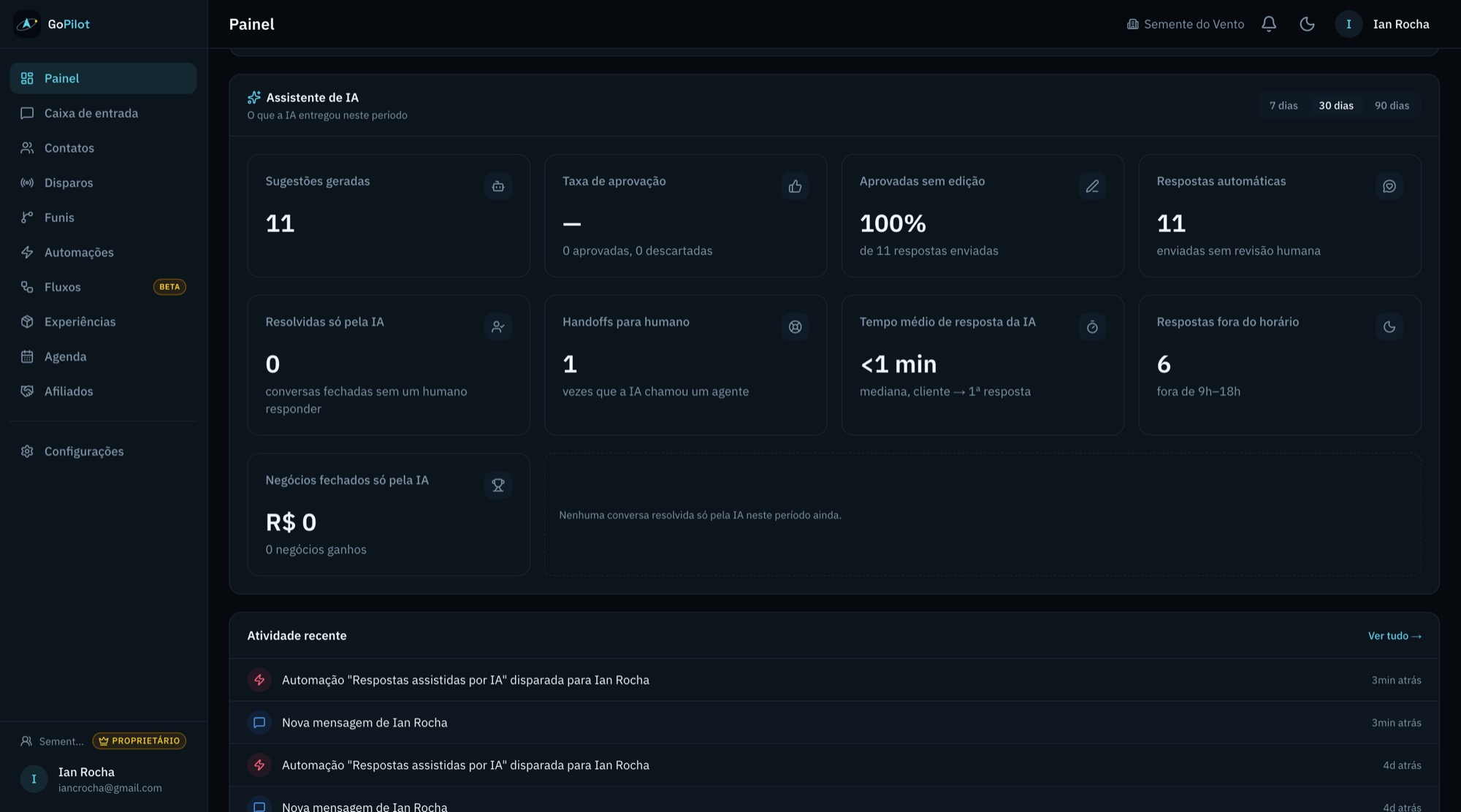
Task: Click Ian Rocha avatar in sidebar footer
Action: pyautogui.click(x=34, y=779)
